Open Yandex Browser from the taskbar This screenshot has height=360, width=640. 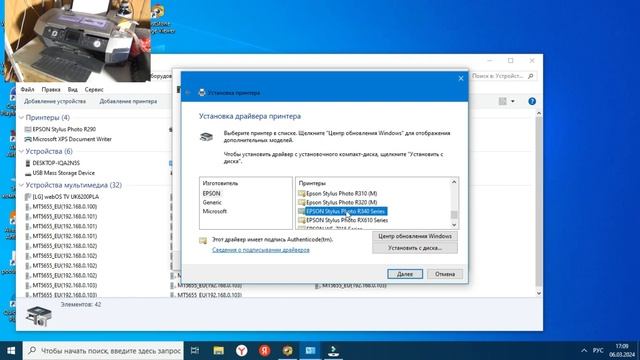coord(242,351)
